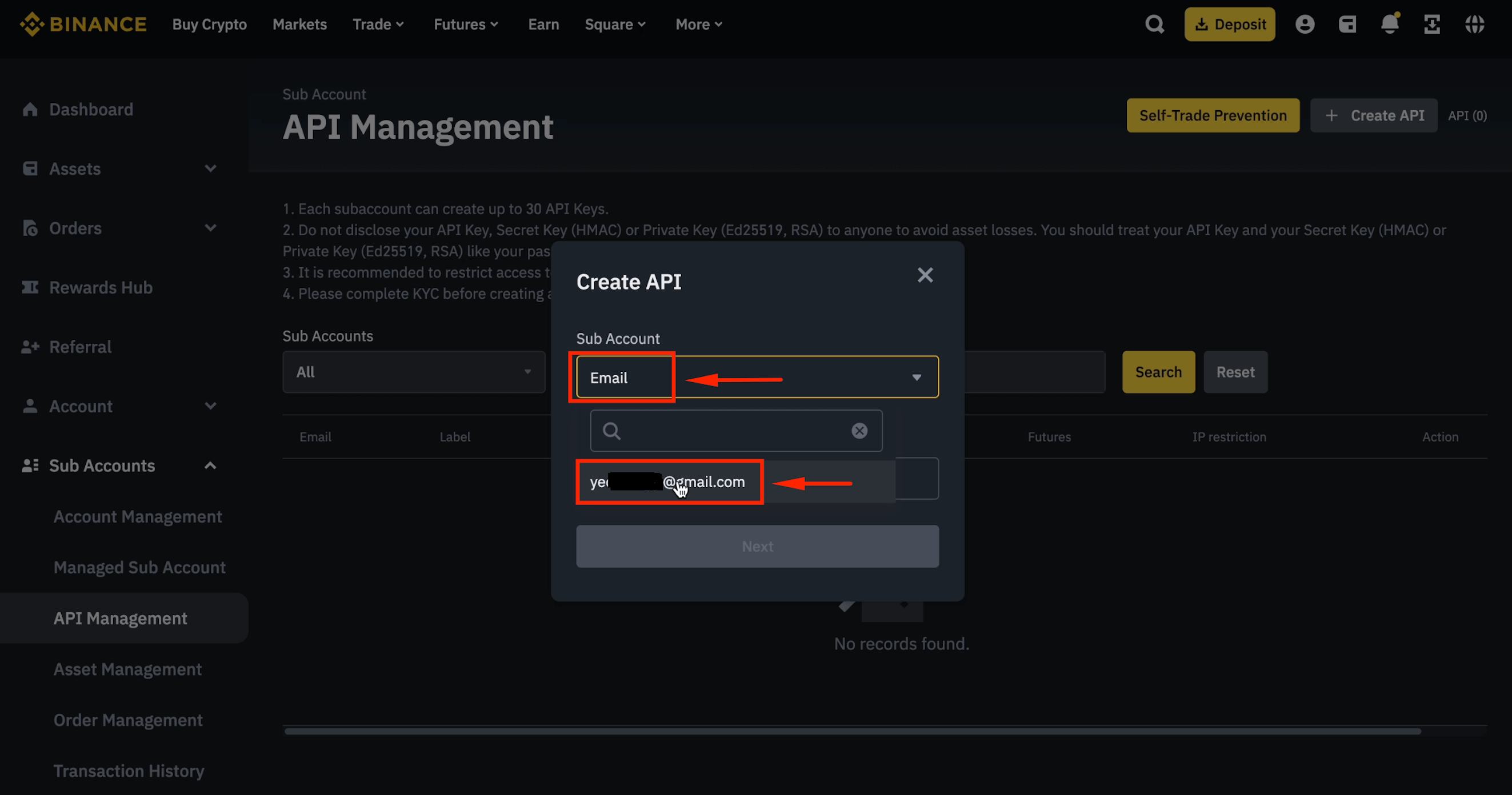Click the desktop app download icon
Image resolution: width=1512 pixels, height=795 pixels.
point(1431,24)
